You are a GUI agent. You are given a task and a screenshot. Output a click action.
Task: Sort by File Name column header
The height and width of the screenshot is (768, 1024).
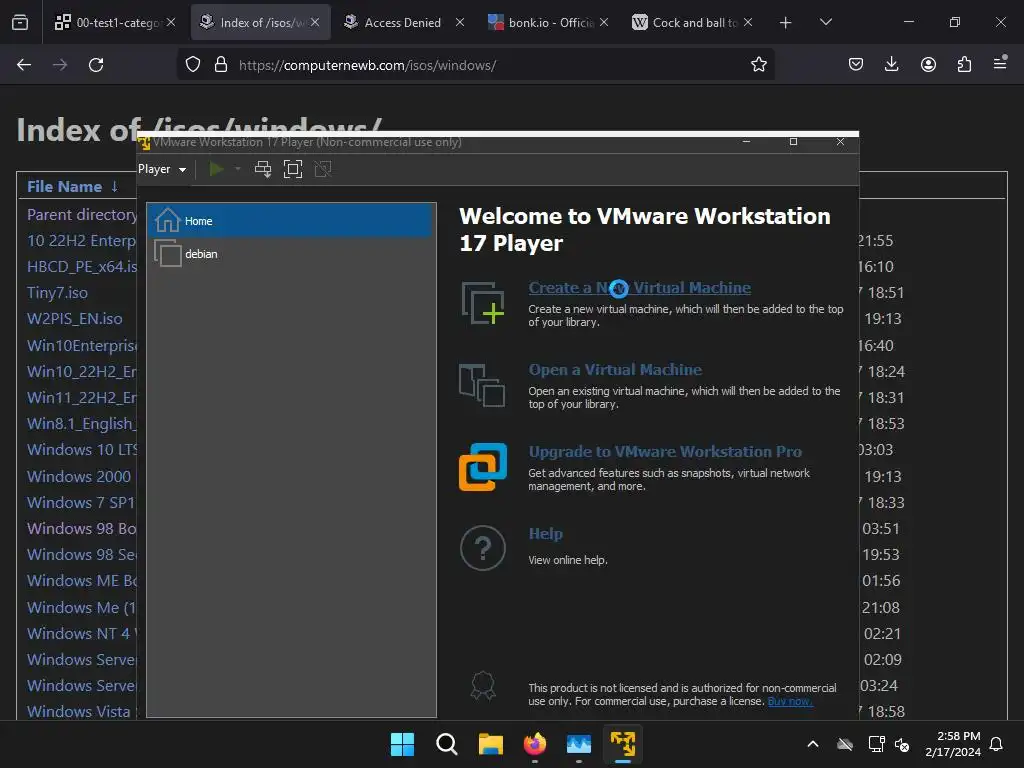[x=64, y=187]
